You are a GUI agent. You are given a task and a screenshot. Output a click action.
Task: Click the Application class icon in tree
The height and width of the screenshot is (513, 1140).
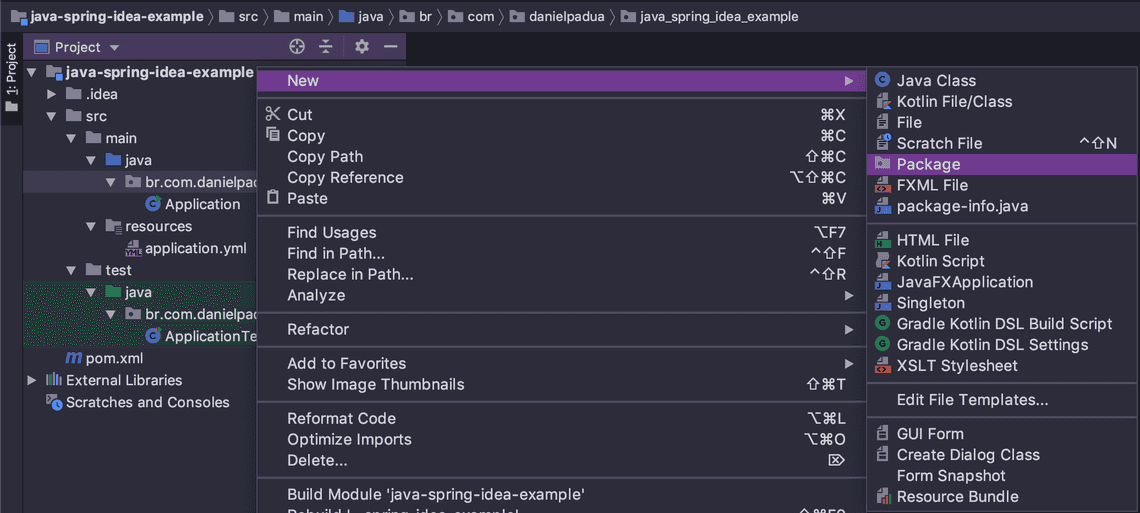click(153, 204)
